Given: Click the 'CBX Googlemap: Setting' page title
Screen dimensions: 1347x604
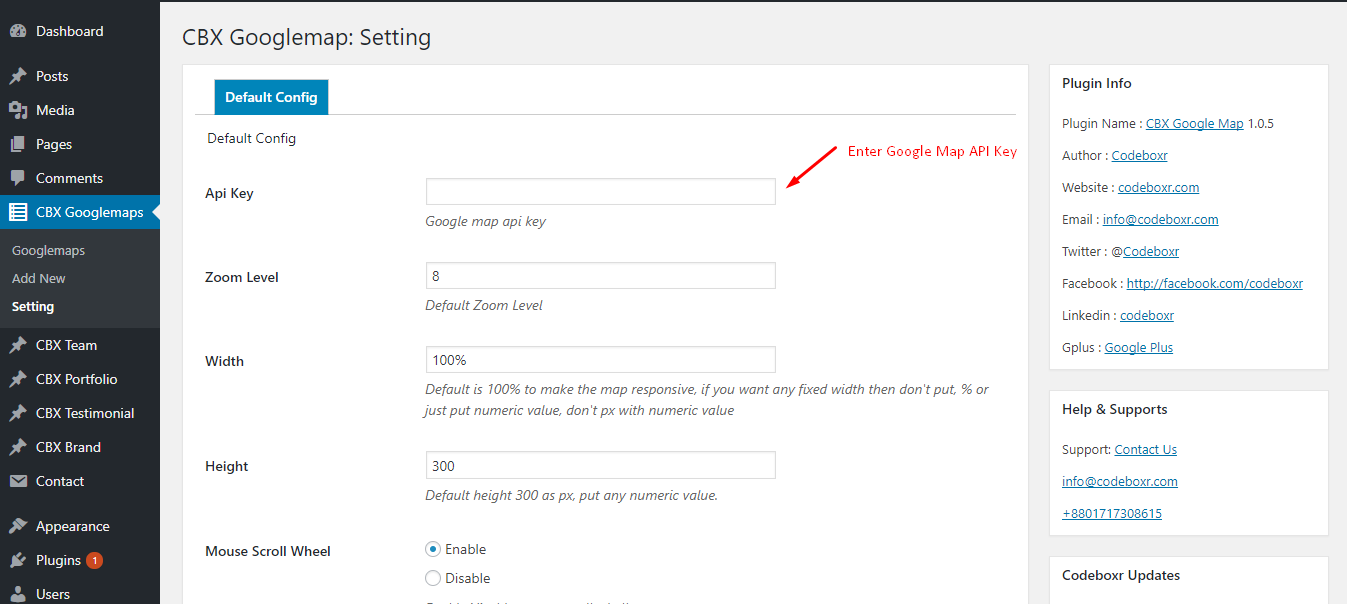Looking at the screenshot, I should [x=306, y=38].
